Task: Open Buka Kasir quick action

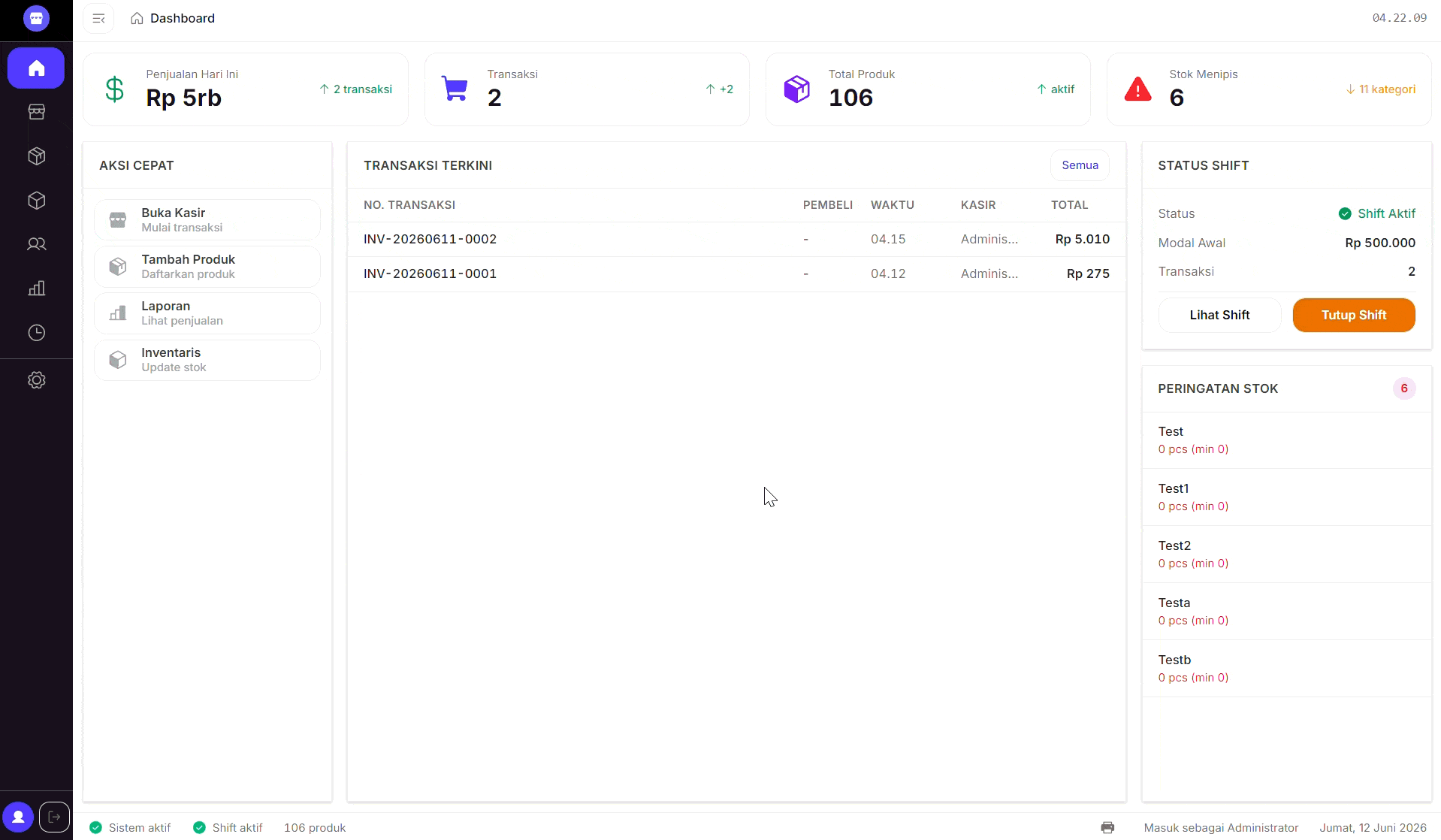Action: coord(207,220)
